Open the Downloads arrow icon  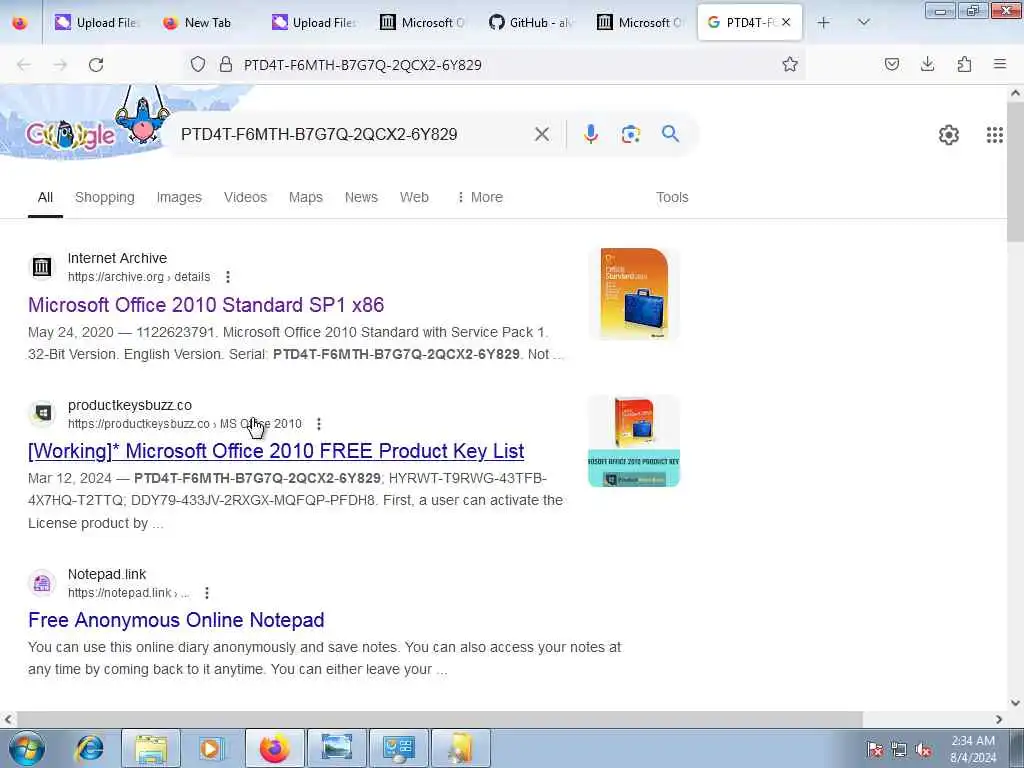pyautogui.click(x=927, y=64)
